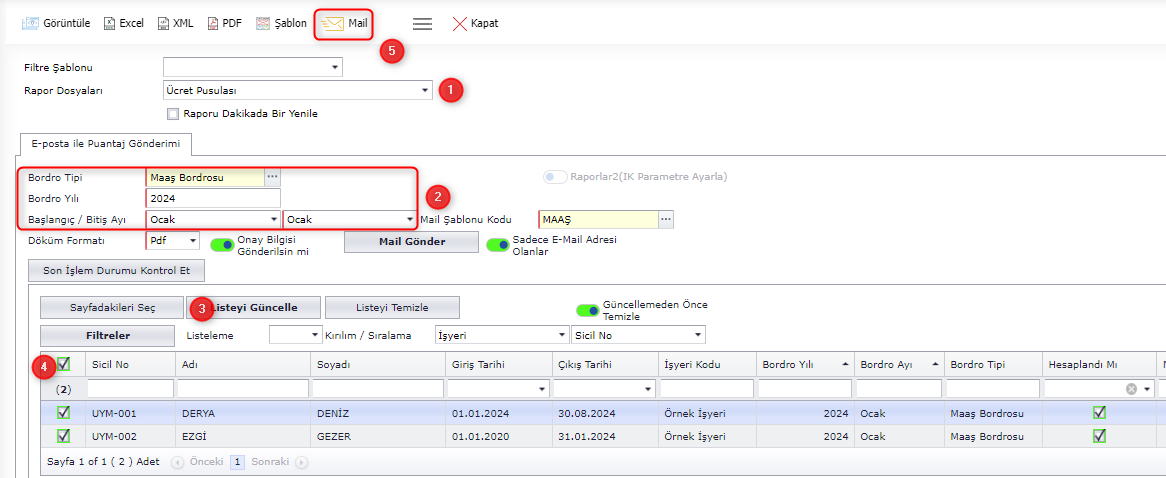Sort by the Bordro Yılı column header
Screen dimensions: 1166x478
pyautogui.click(x=804, y=365)
